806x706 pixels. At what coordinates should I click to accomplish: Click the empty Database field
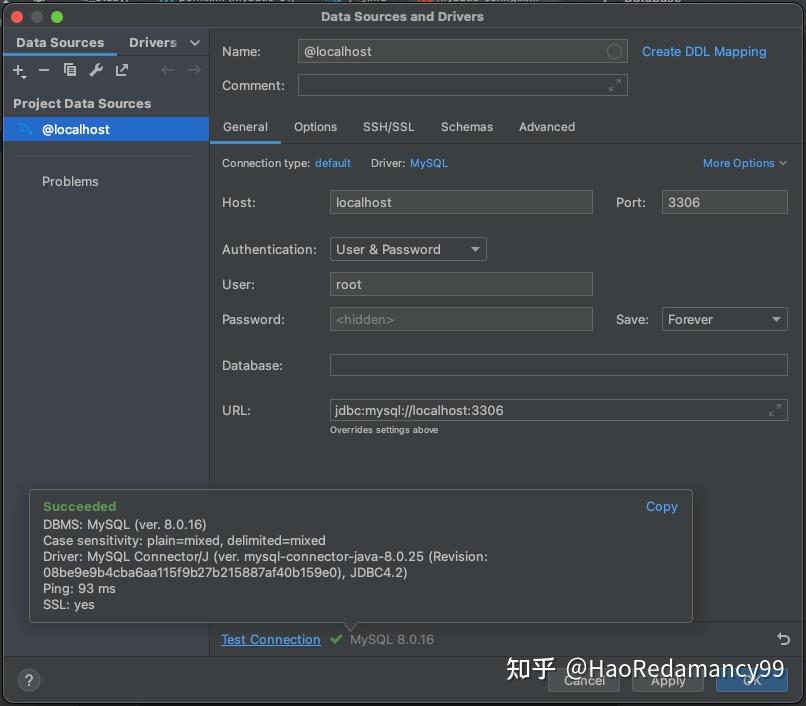pos(558,365)
